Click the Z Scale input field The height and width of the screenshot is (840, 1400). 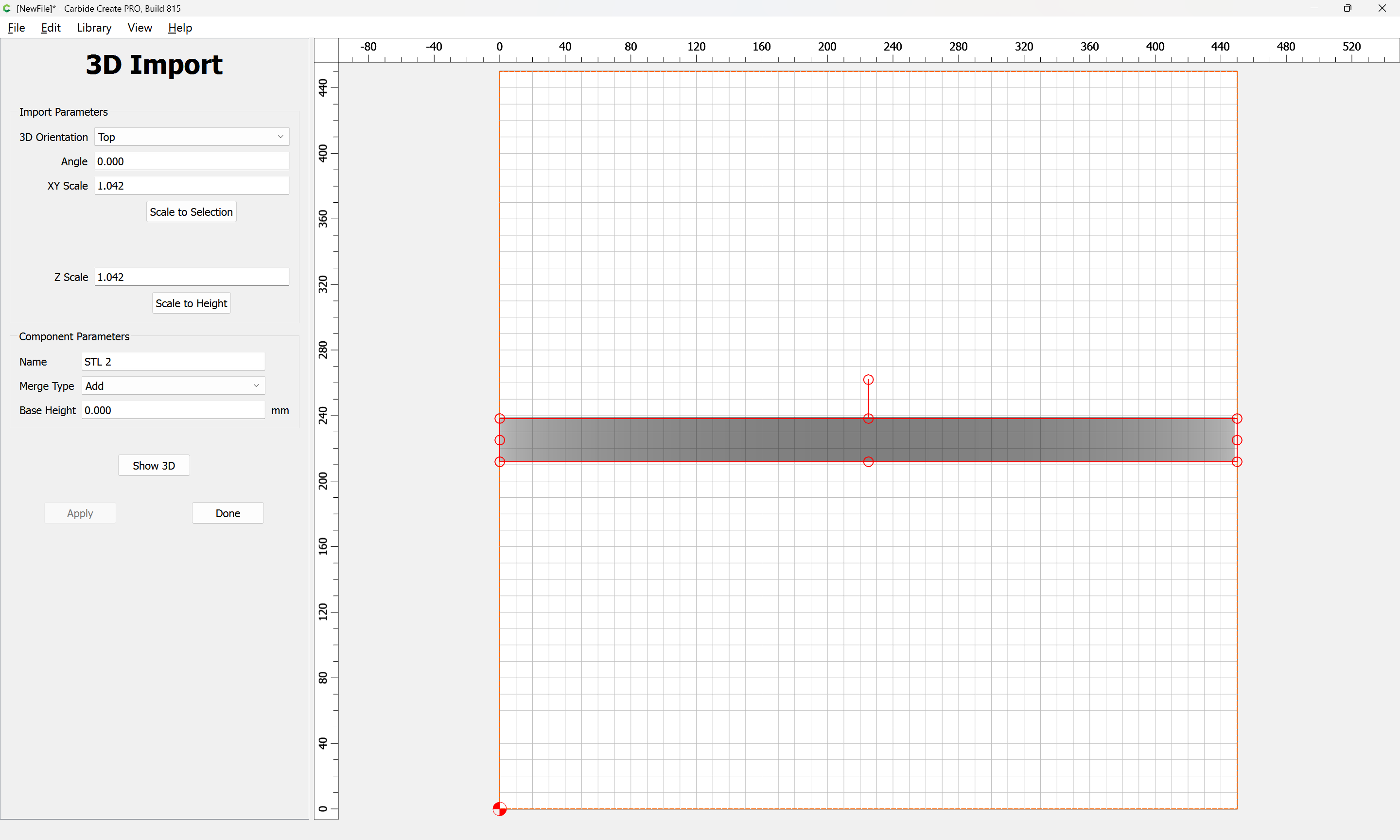(x=192, y=277)
